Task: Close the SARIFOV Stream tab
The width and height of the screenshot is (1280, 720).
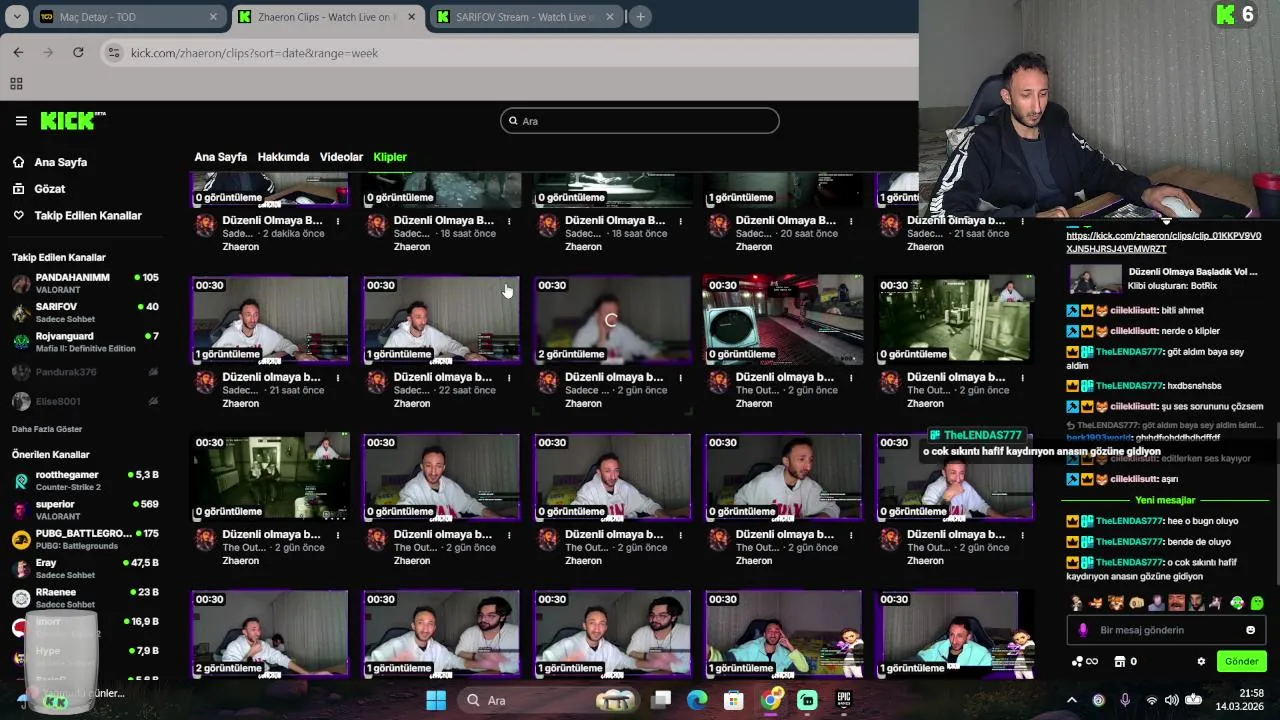Action: coord(609,17)
